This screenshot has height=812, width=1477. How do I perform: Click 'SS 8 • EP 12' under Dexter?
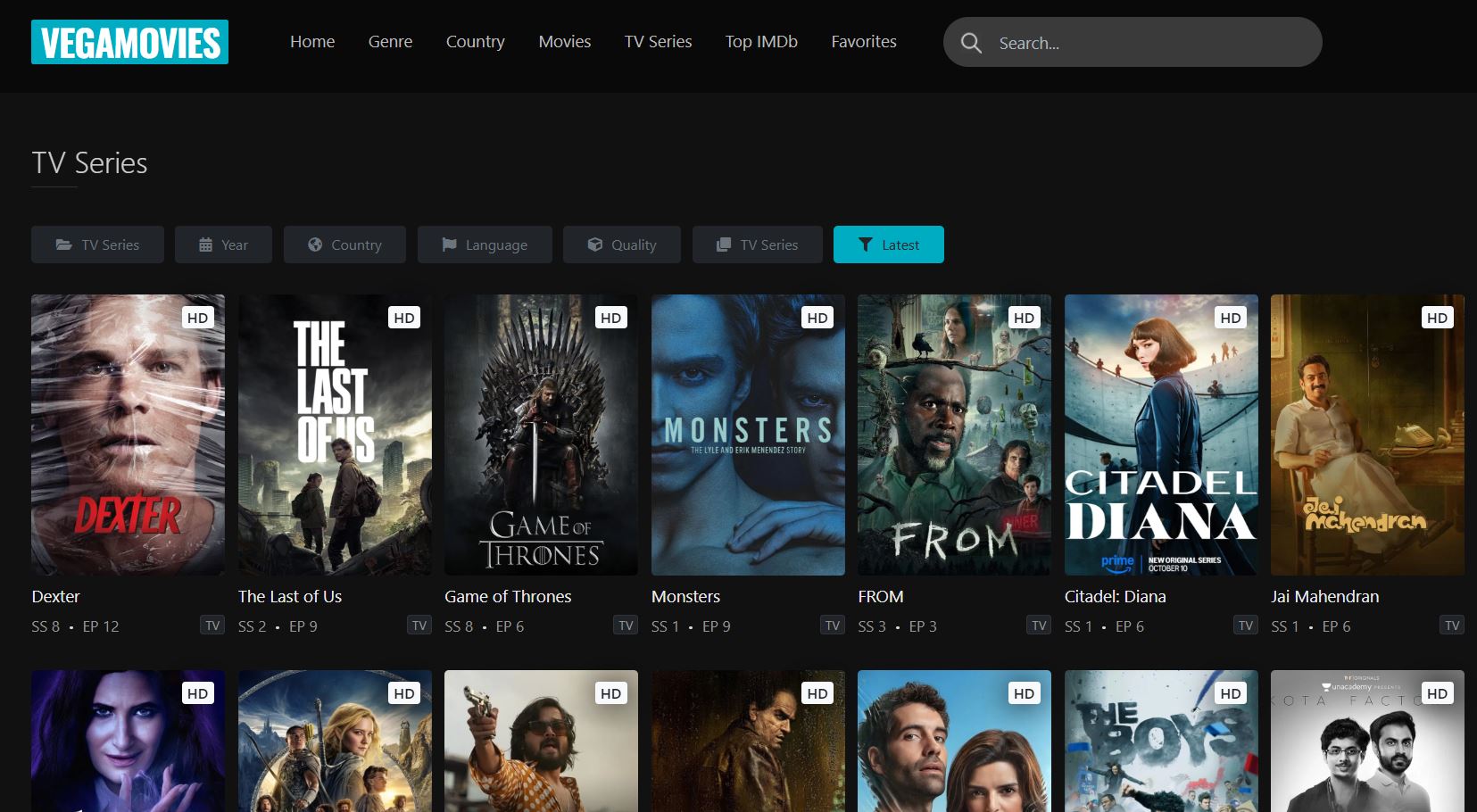point(75,626)
